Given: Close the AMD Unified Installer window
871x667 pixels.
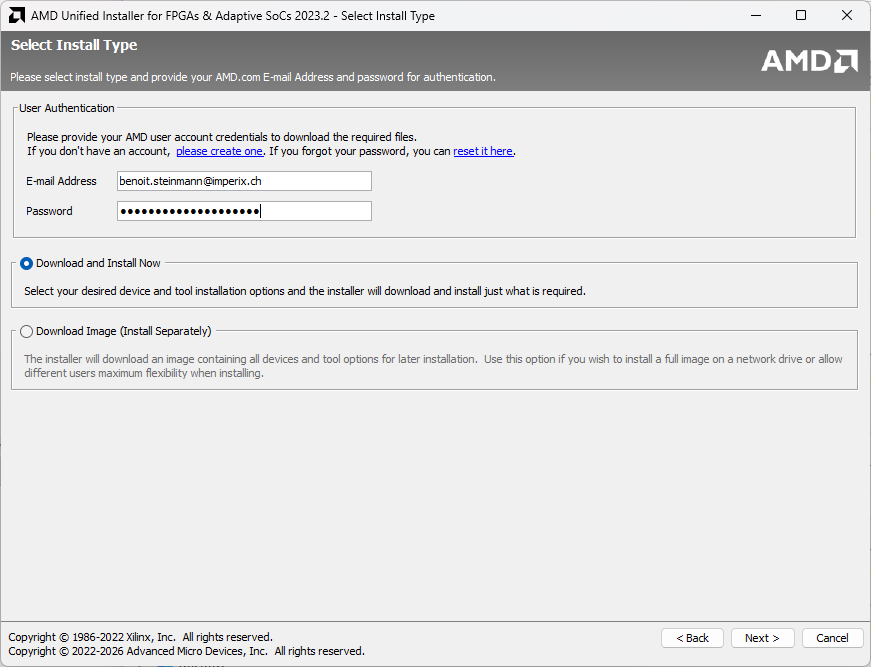Looking at the screenshot, I should [847, 16].
